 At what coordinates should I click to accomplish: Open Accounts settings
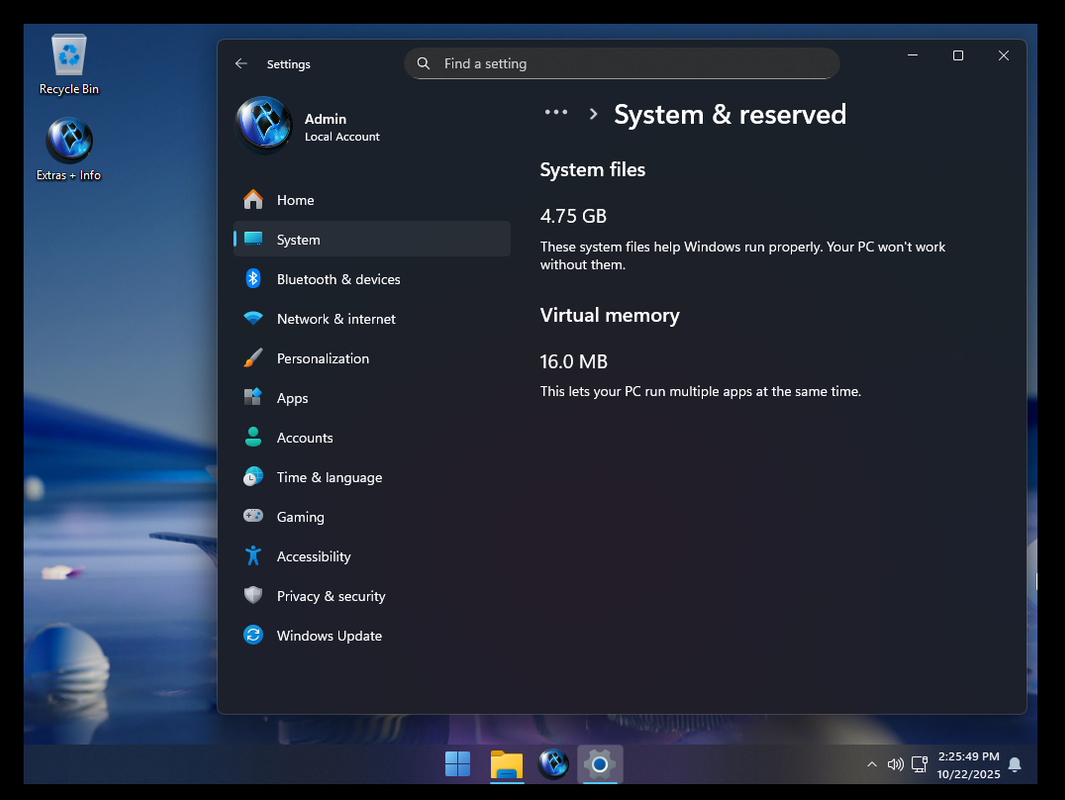pos(372,437)
